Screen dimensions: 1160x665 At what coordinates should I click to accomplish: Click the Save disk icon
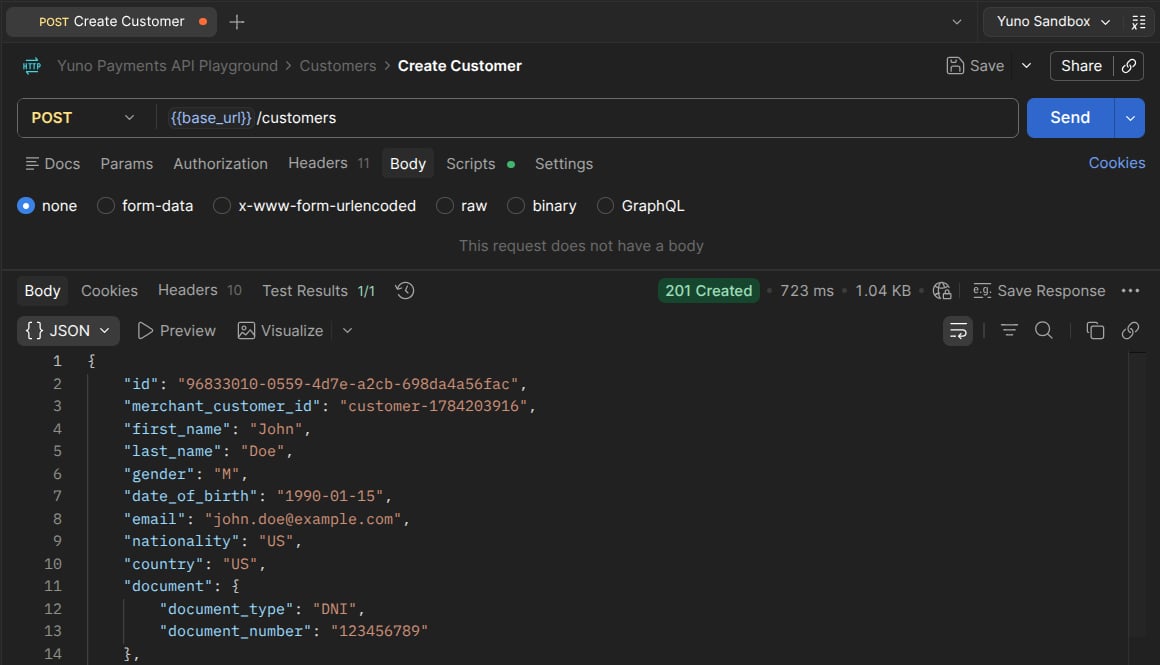(955, 66)
